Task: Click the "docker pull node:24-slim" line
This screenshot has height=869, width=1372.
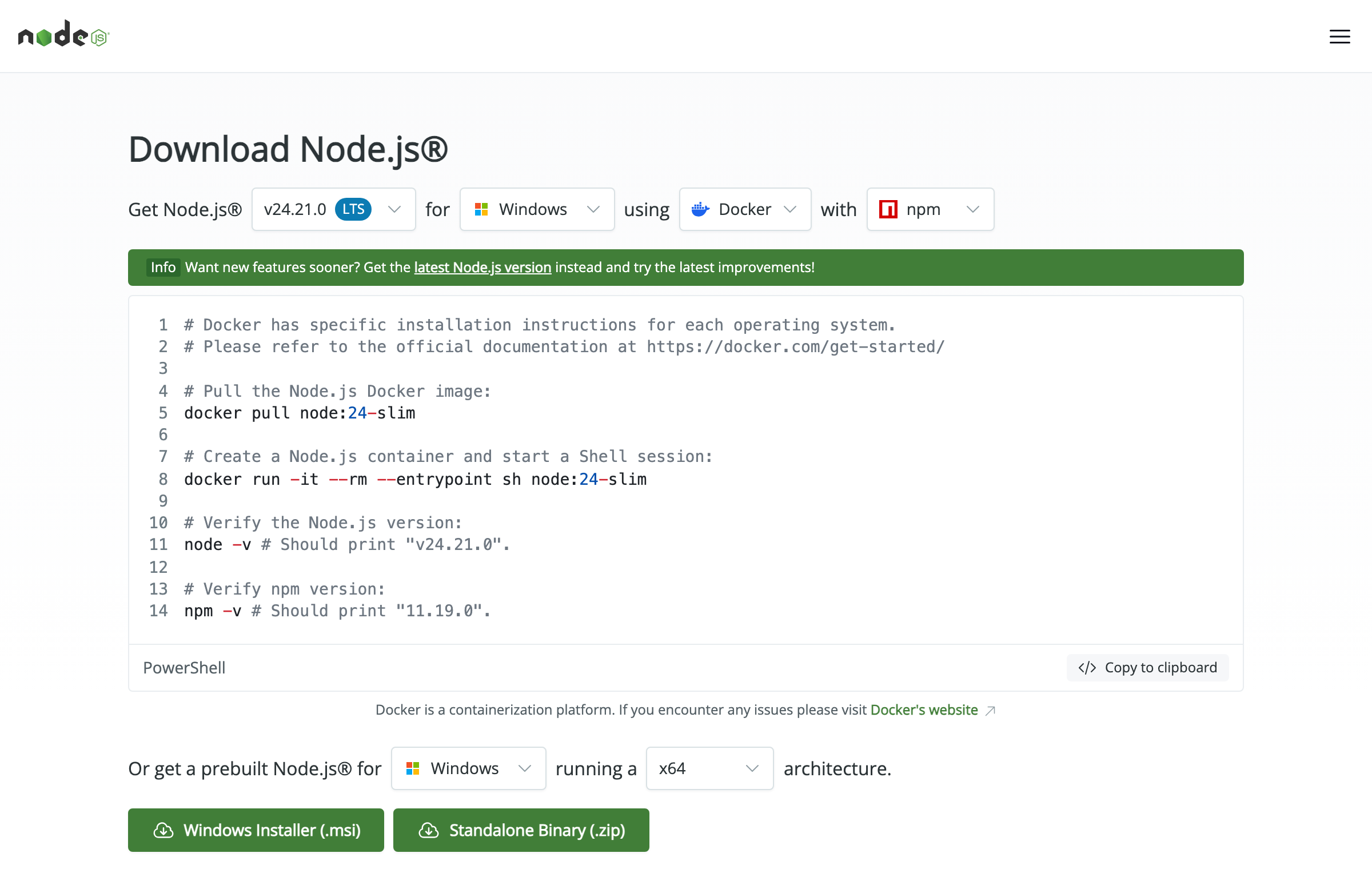Action: (x=300, y=413)
